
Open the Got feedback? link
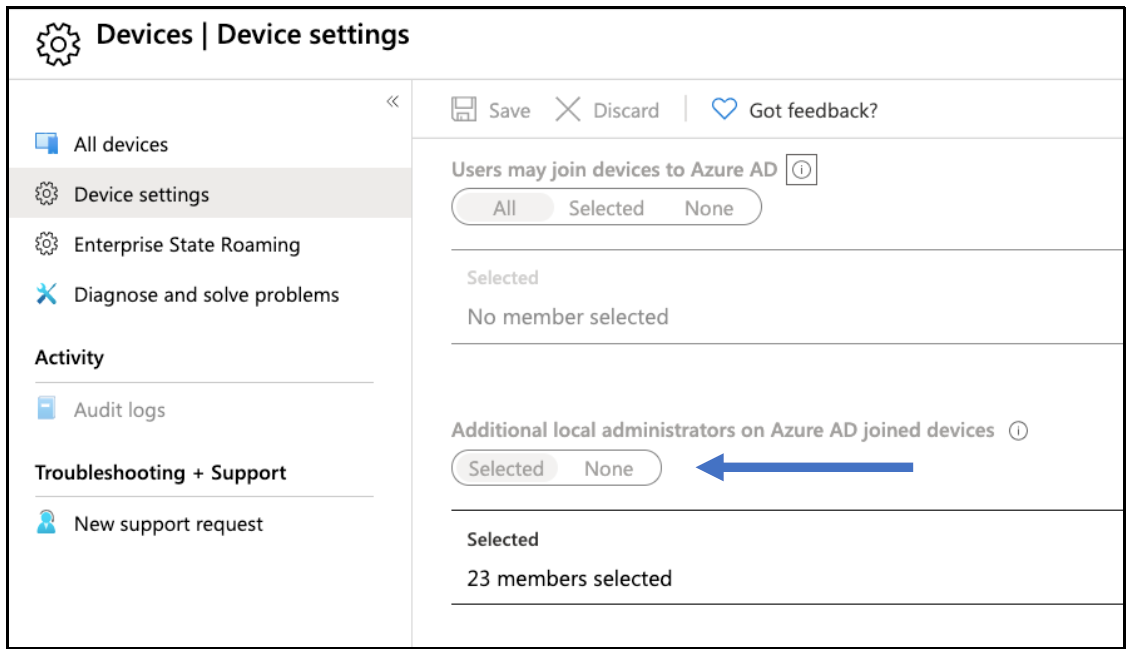click(814, 110)
